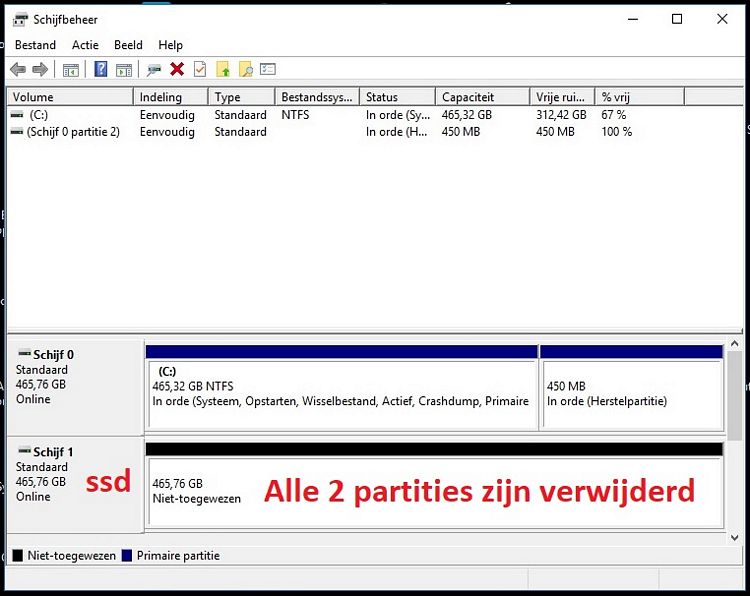Click the disk pane vertical scrollbar thumb
The width and height of the screenshot is (750, 596).
coord(735,396)
